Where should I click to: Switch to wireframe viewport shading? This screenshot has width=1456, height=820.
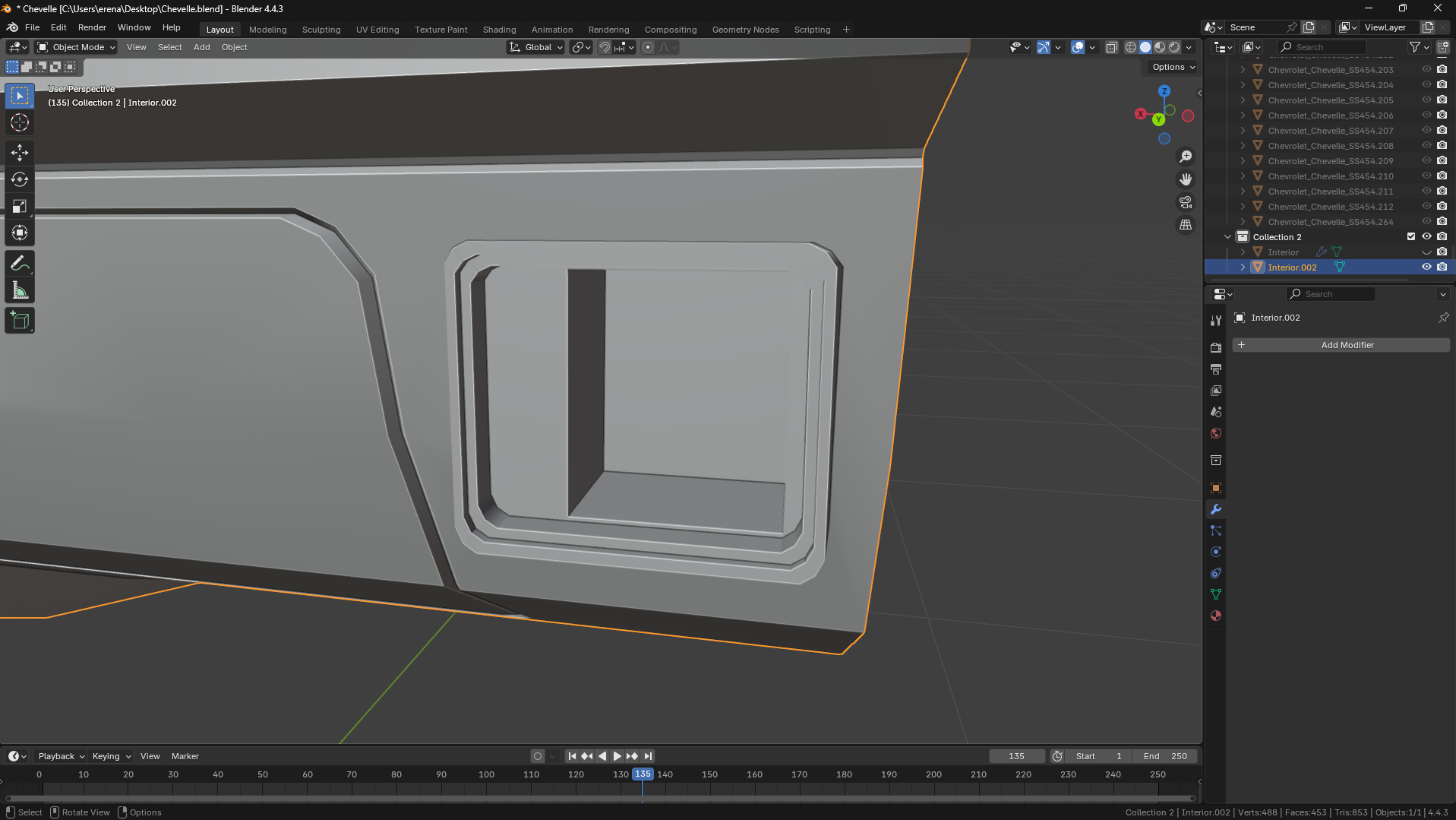(1131, 47)
